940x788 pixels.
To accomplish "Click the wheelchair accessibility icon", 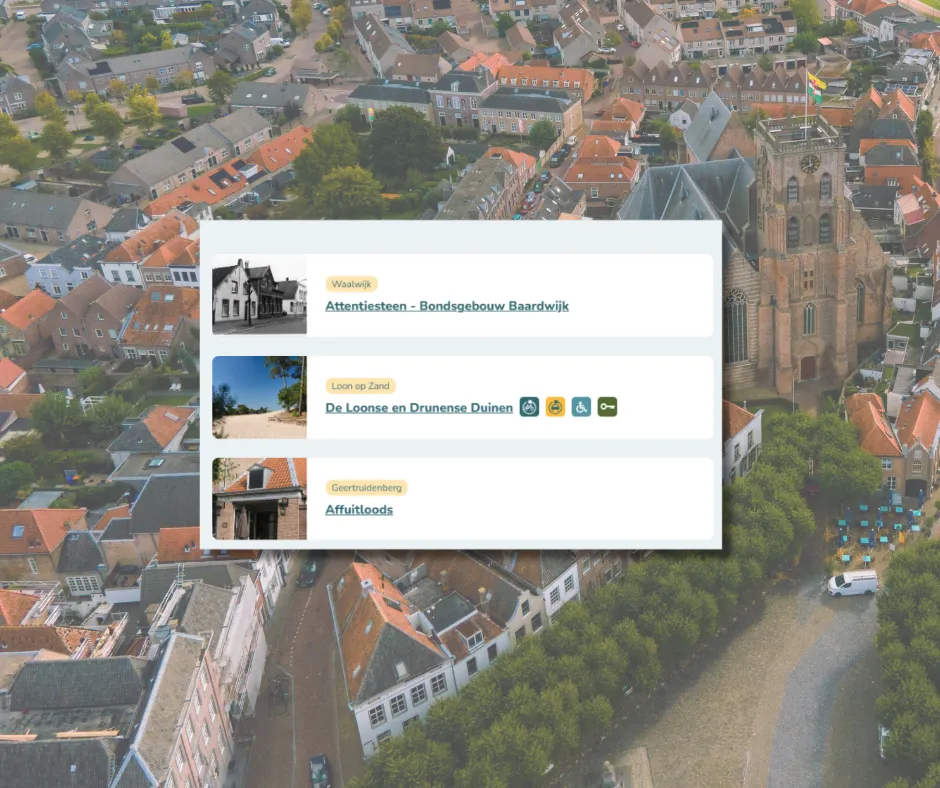I will pos(581,407).
